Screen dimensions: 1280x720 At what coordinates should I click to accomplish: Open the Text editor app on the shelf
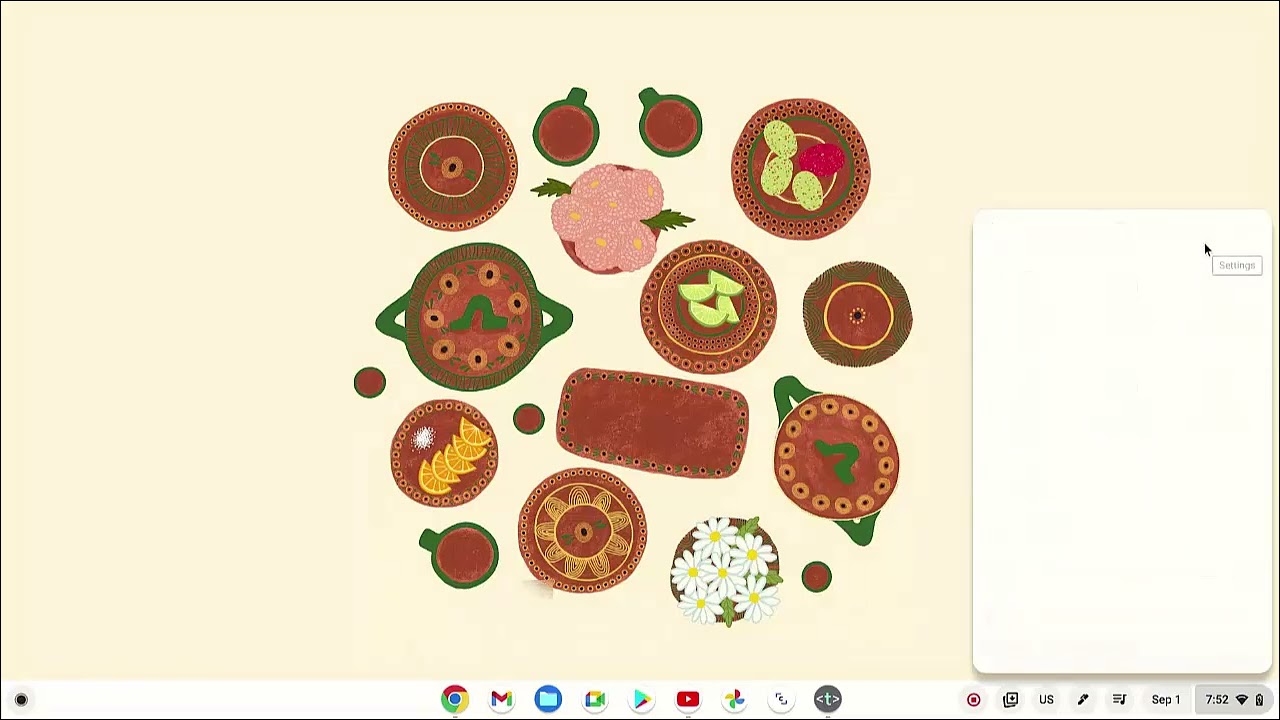pos(828,700)
